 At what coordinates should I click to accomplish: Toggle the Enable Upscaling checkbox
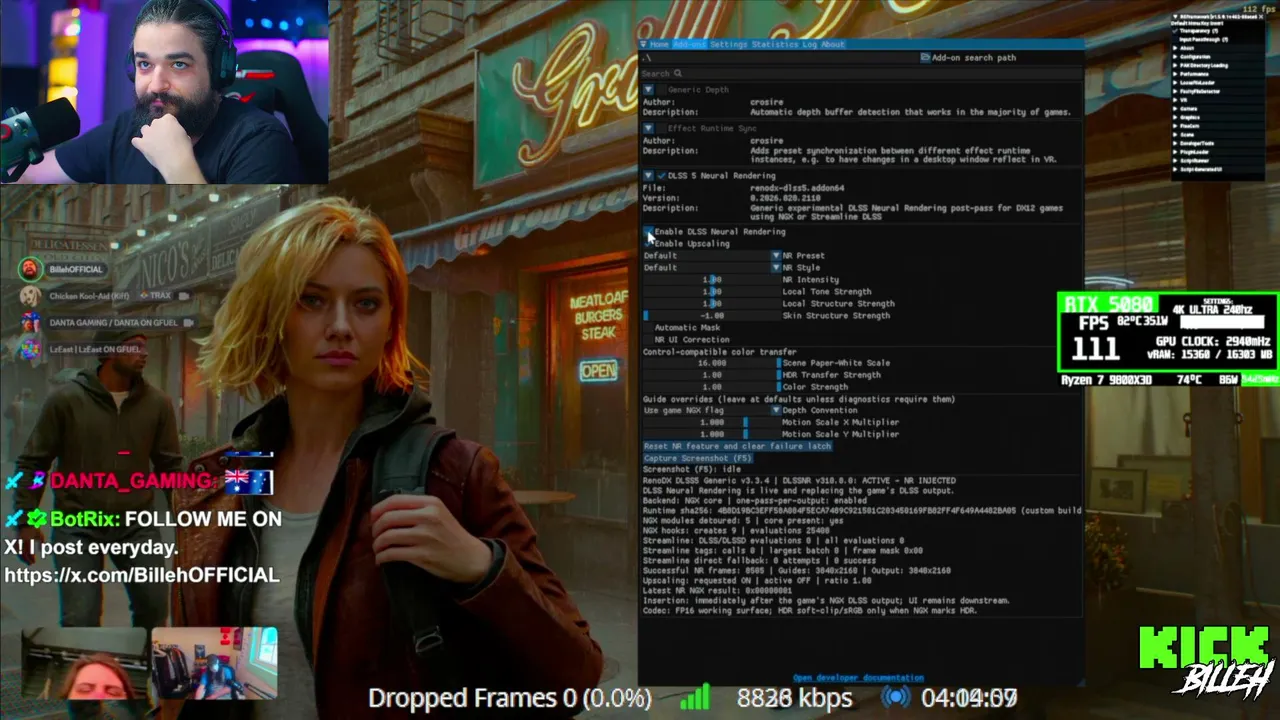point(648,244)
